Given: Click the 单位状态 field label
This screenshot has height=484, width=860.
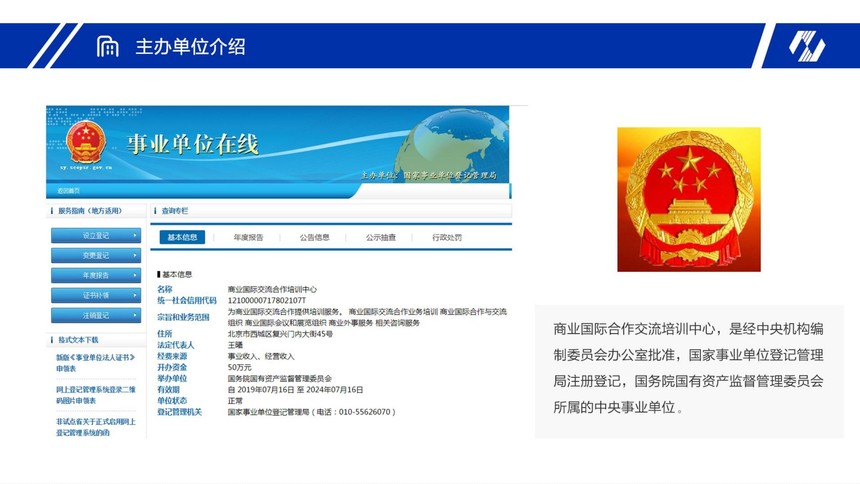Looking at the screenshot, I should pyautogui.click(x=172, y=401).
